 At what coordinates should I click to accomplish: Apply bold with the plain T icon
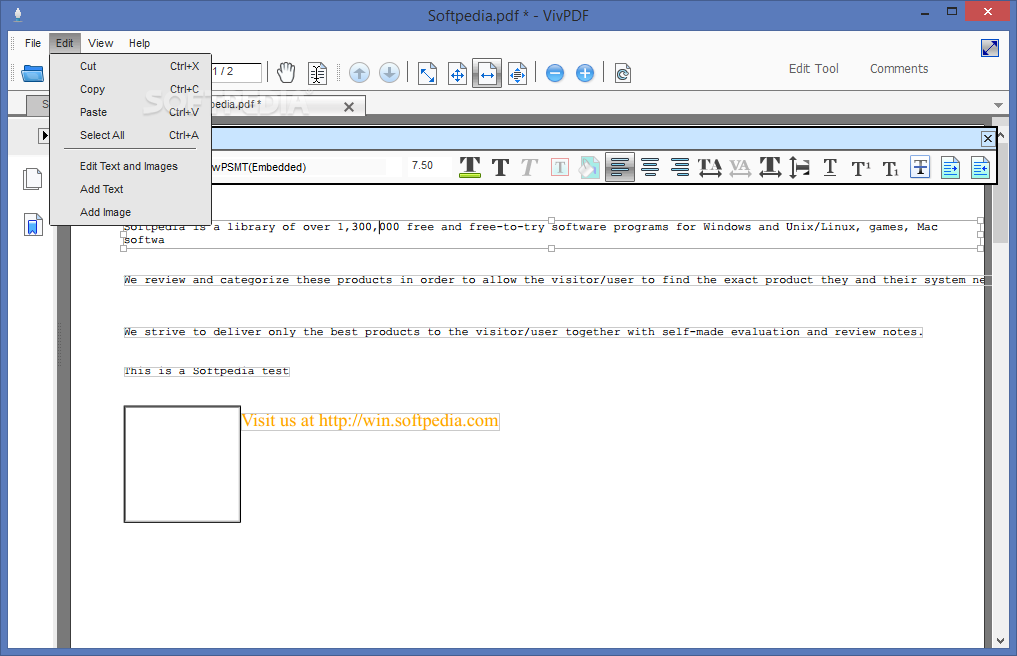coord(500,167)
